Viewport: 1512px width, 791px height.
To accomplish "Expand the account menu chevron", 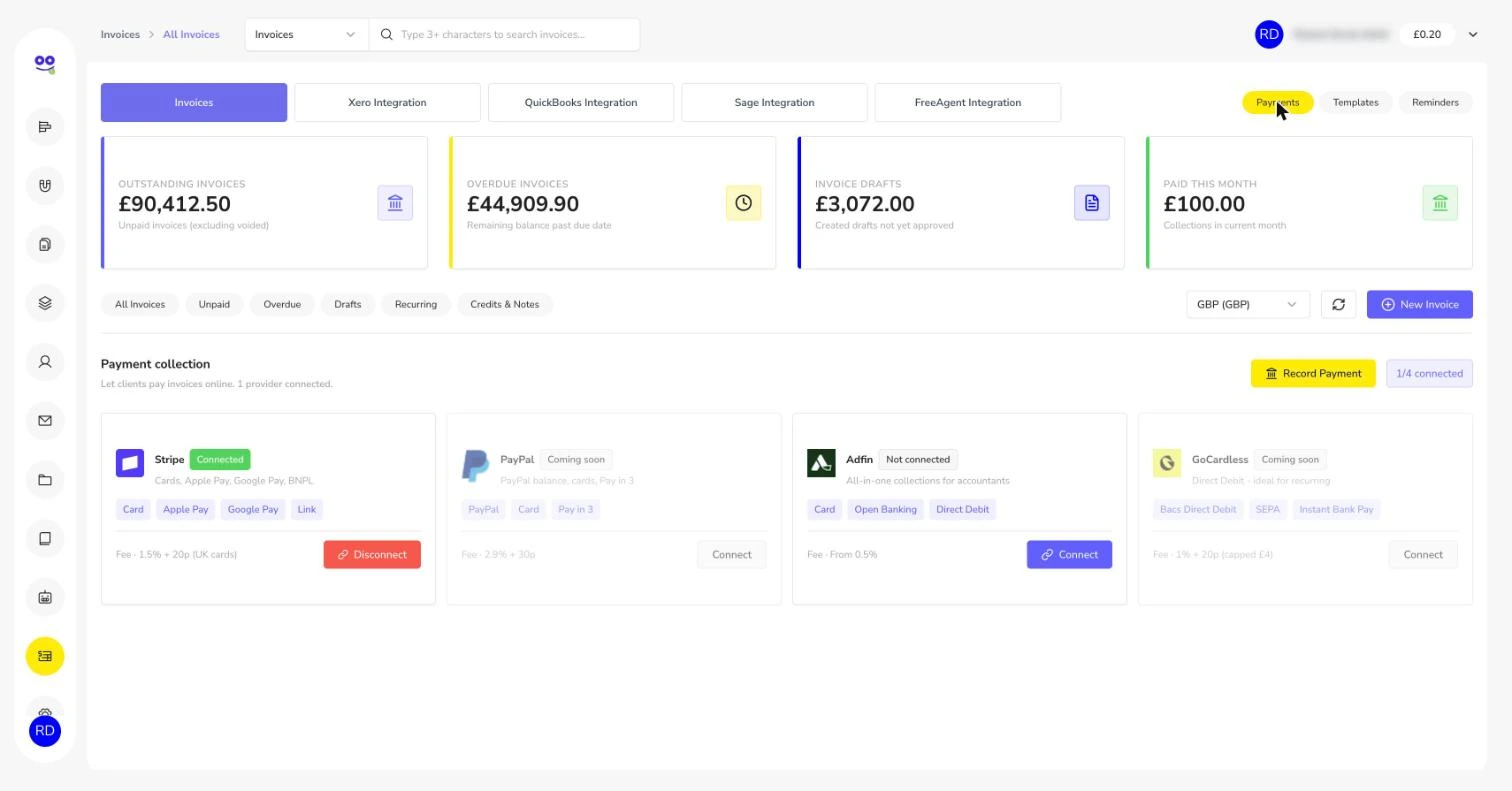I will tap(1473, 34).
